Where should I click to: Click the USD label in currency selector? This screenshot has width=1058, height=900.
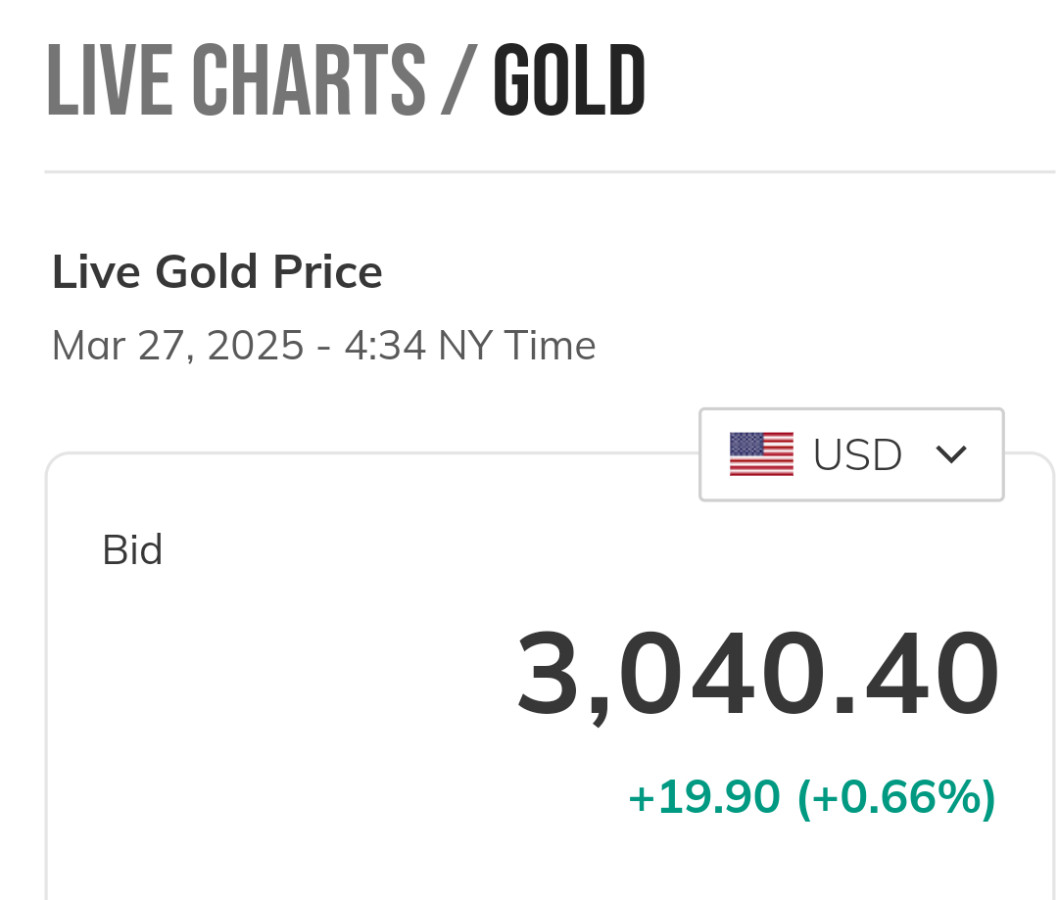(x=857, y=455)
